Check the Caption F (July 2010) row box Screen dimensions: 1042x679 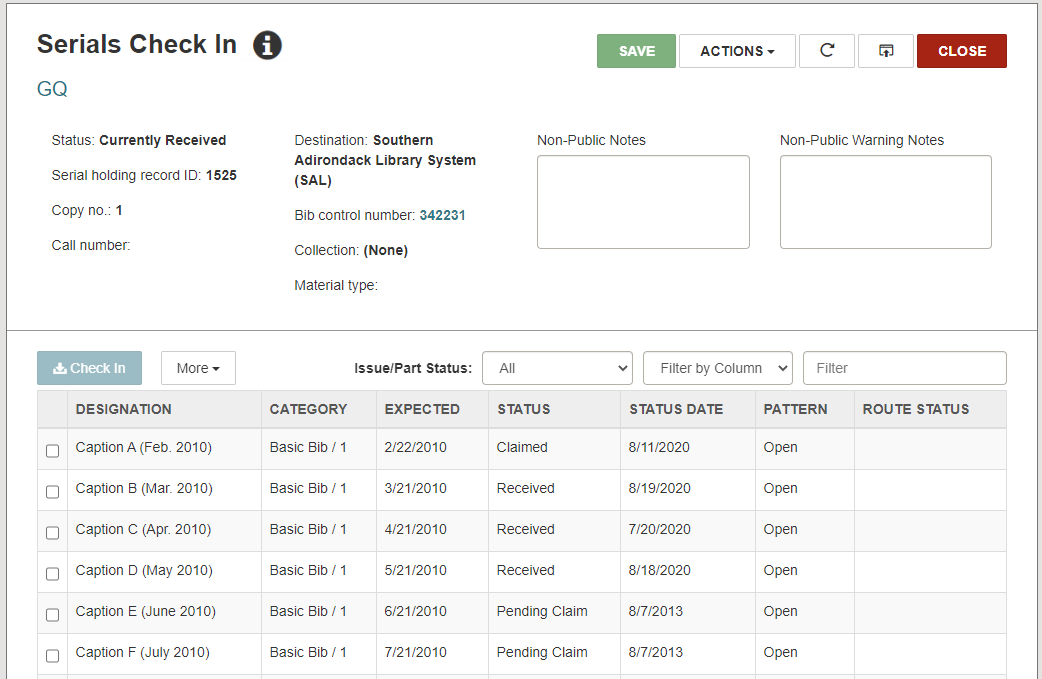coord(53,656)
